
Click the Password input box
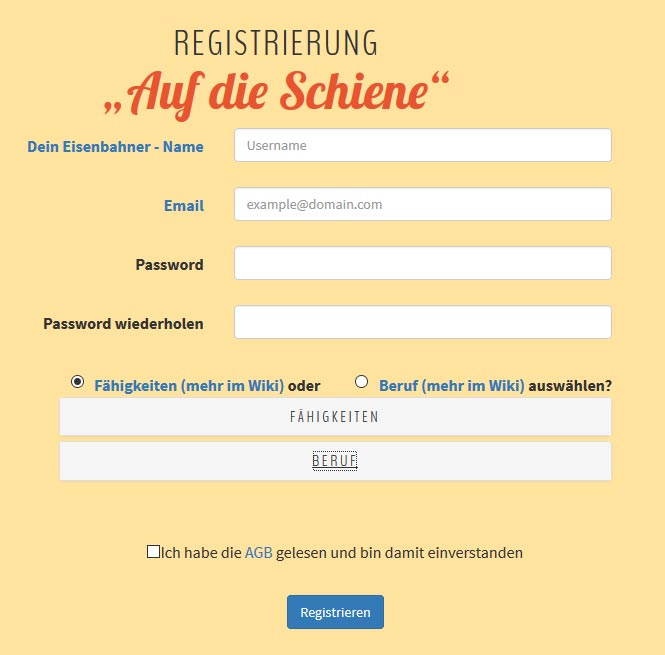pyautogui.click(x=422, y=263)
